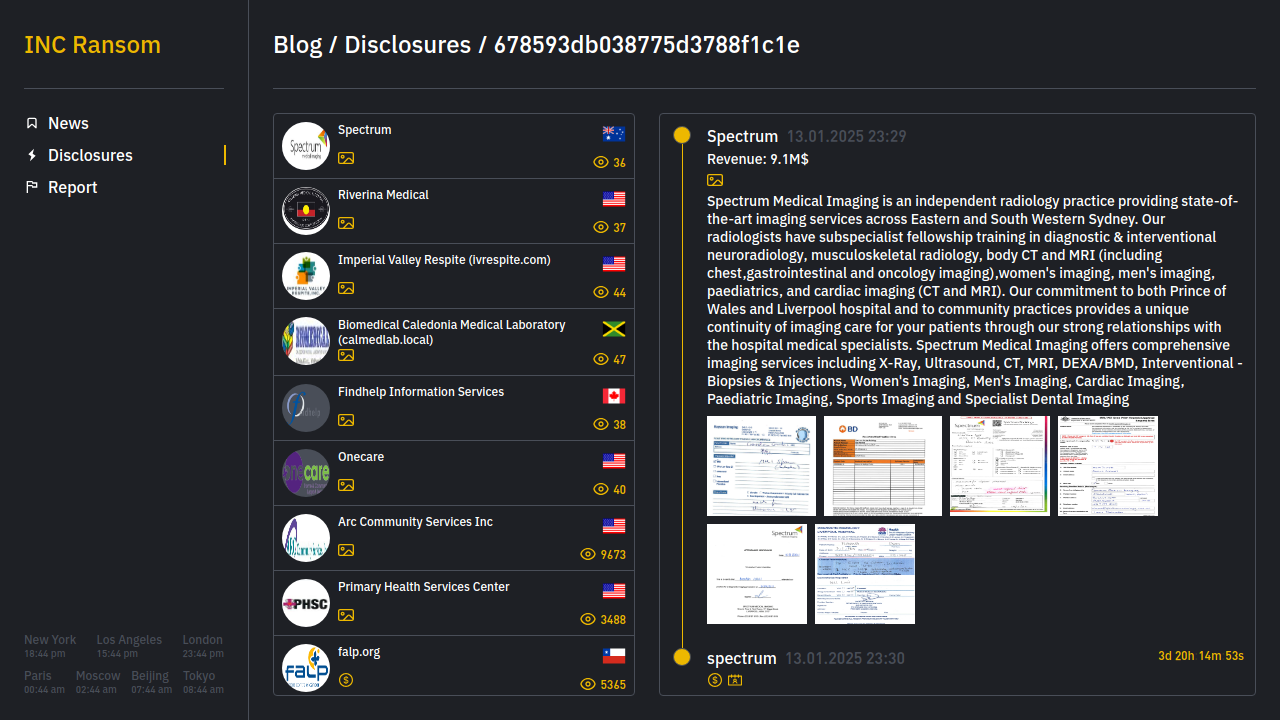The image size is (1280, 720).
Task: Open the first document thumbnail in gallery
Action: coord(761,466)
